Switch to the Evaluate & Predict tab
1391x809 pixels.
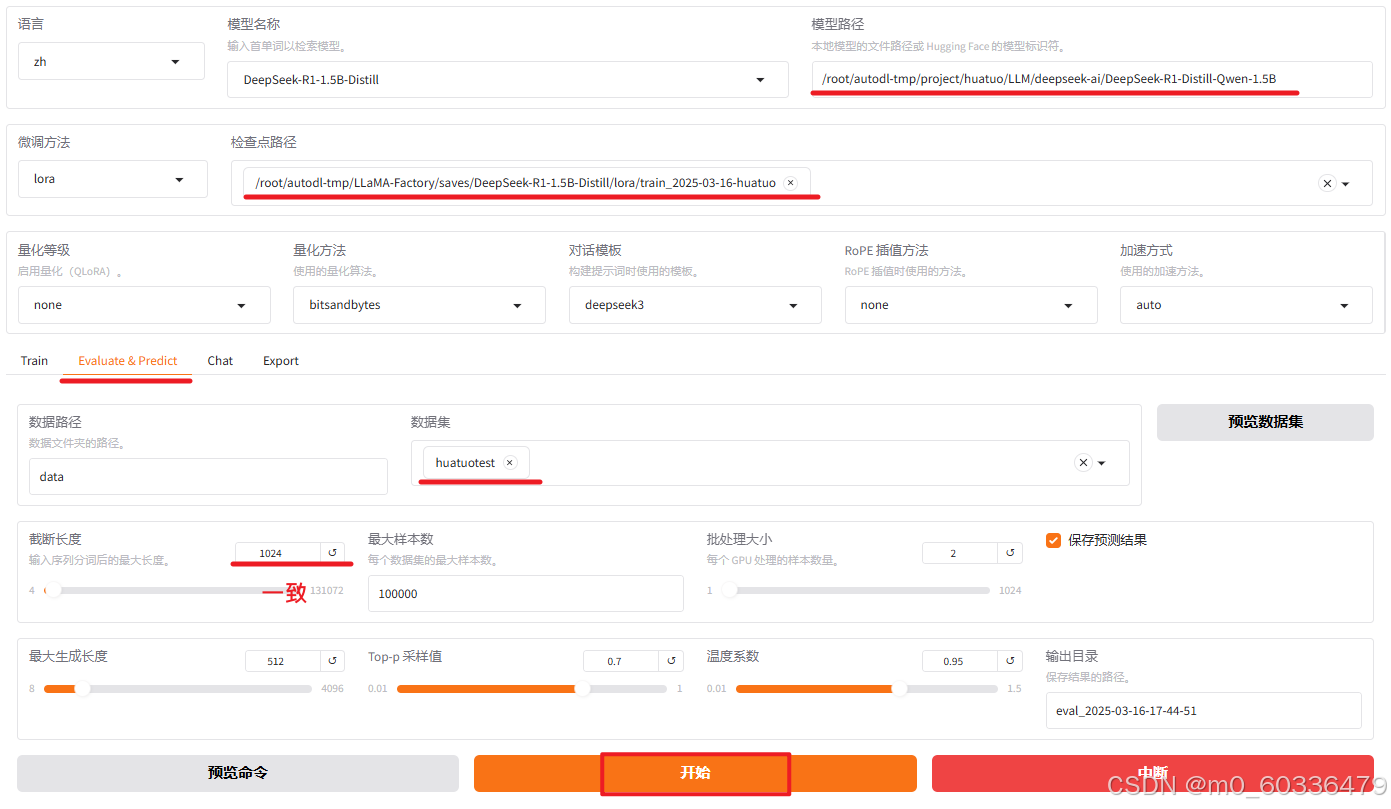128,361
